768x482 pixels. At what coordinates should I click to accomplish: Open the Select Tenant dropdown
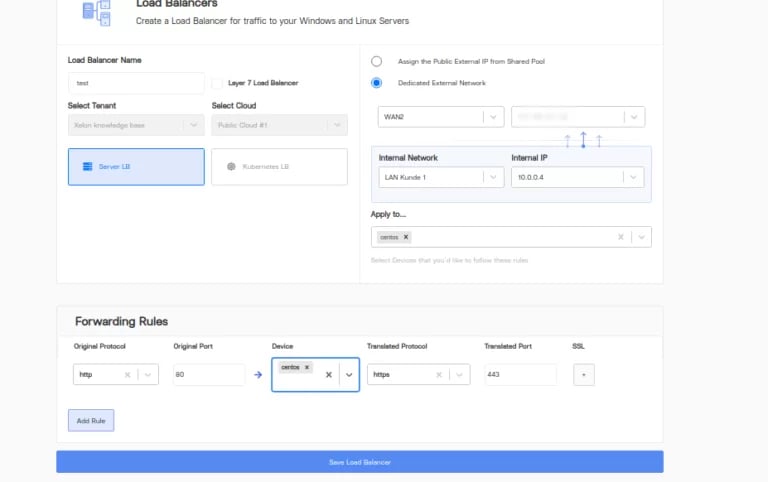[x=136, y=125]
